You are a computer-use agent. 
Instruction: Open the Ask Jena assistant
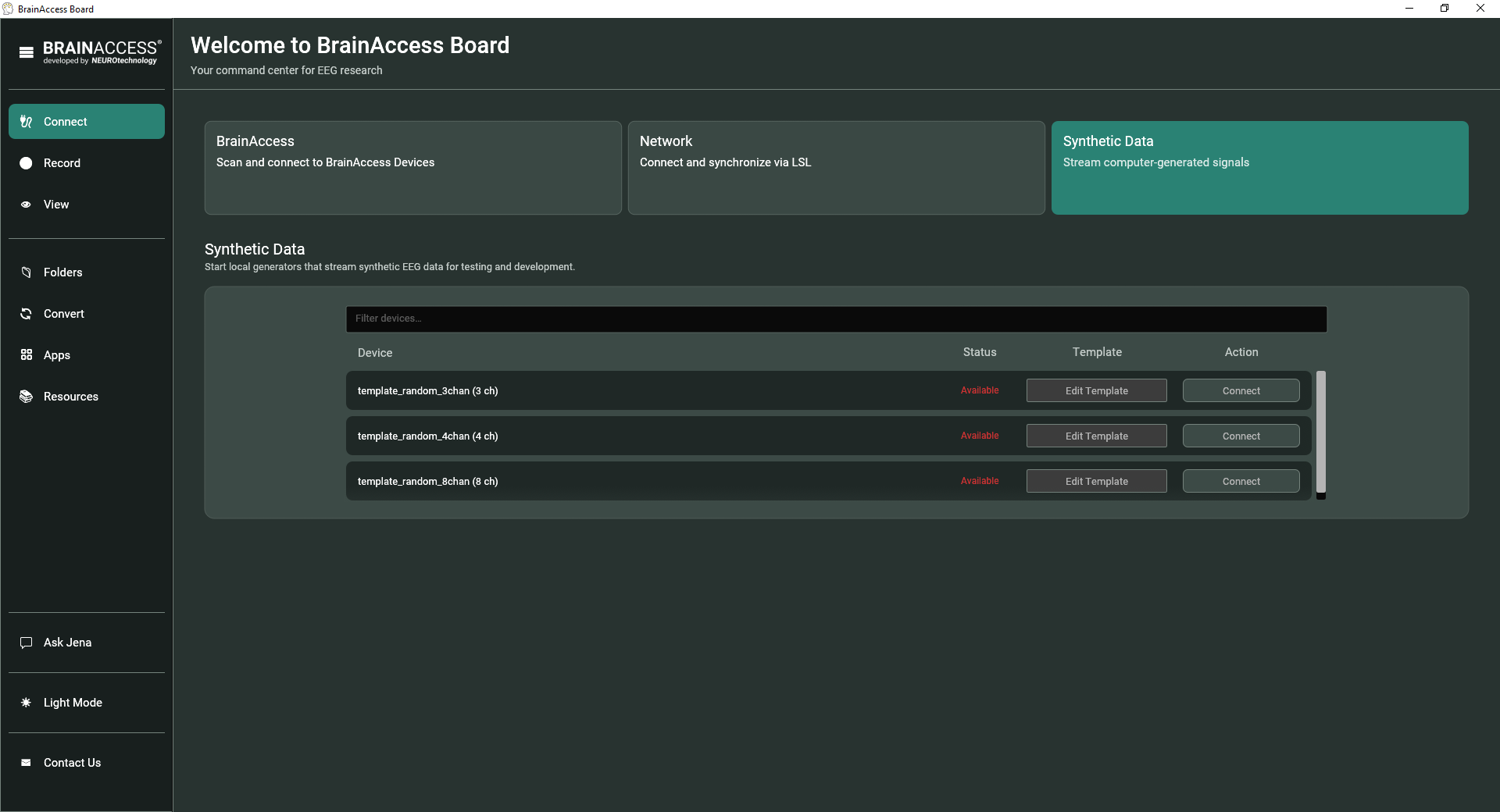tap(87, 643)
